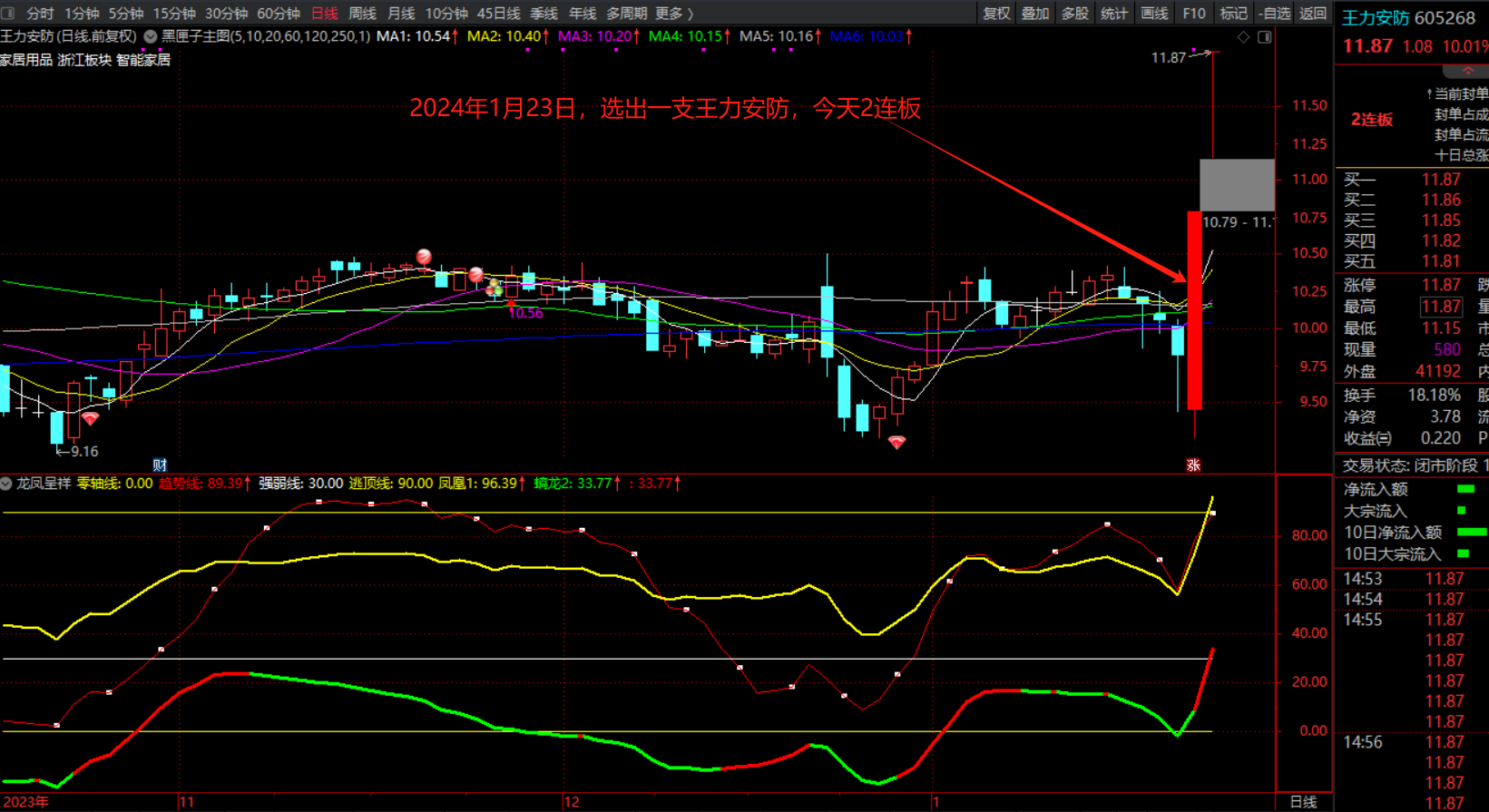
Task: Click the red ball signal icon near chart top
Action: point(424,257)
